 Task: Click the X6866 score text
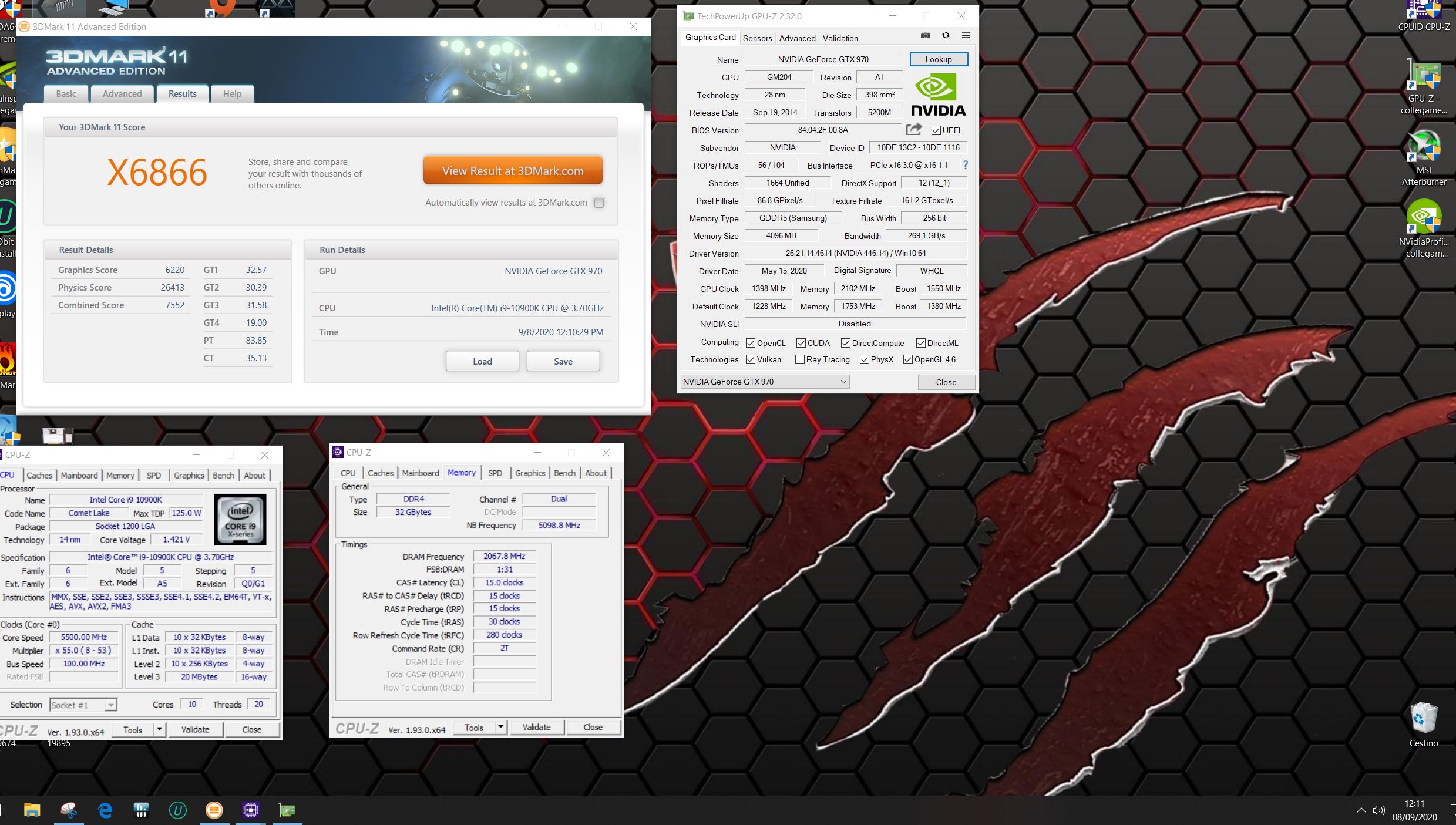[157, 172]
